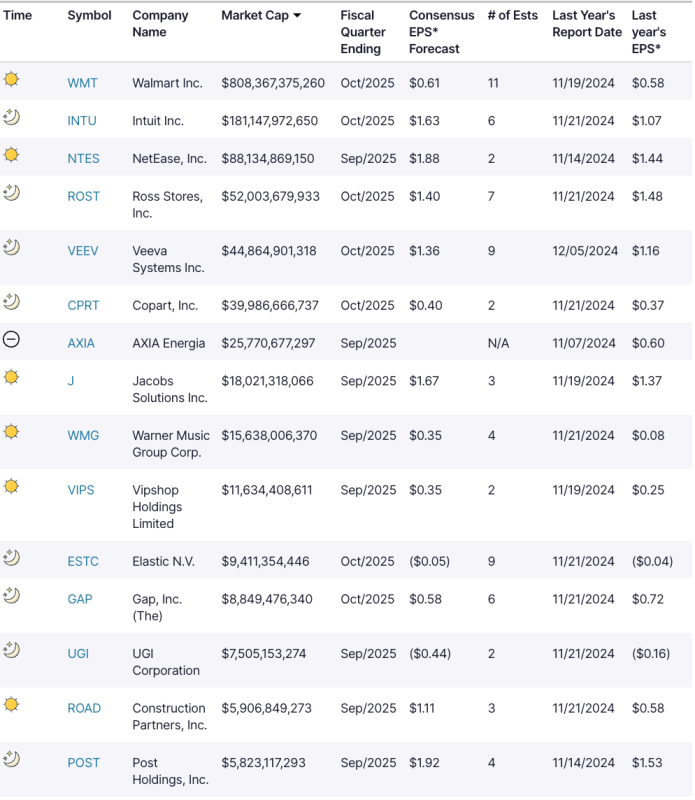This screenshot has width=695, height=800.
Task: Select the VIPS ticker link
Action: point(82,488)
